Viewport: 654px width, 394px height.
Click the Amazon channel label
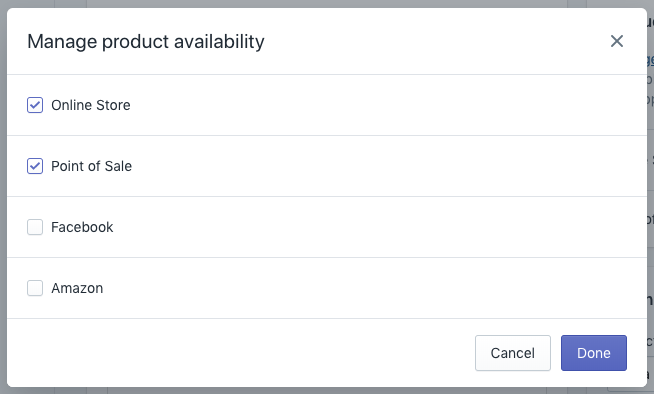click(77, 288)
